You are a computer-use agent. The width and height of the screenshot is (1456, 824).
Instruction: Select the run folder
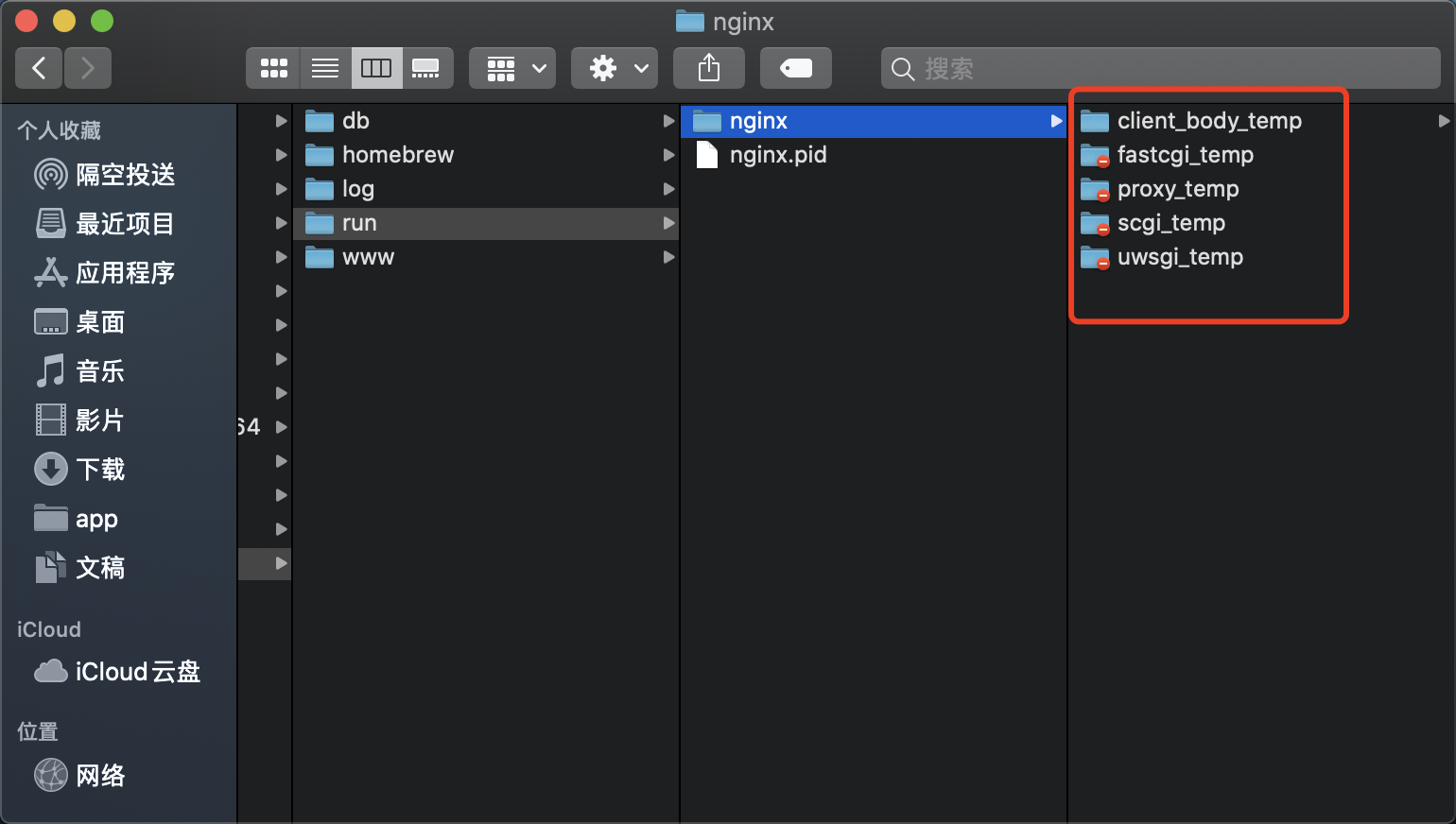[x=486, y=223]
